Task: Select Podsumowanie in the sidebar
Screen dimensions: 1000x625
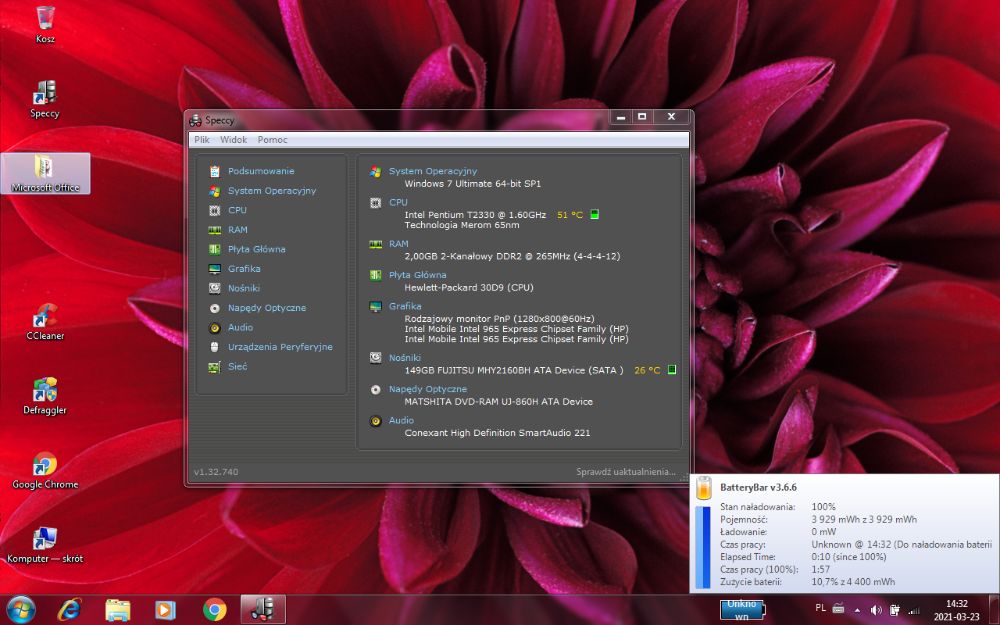Action: [x=261, y=171]
